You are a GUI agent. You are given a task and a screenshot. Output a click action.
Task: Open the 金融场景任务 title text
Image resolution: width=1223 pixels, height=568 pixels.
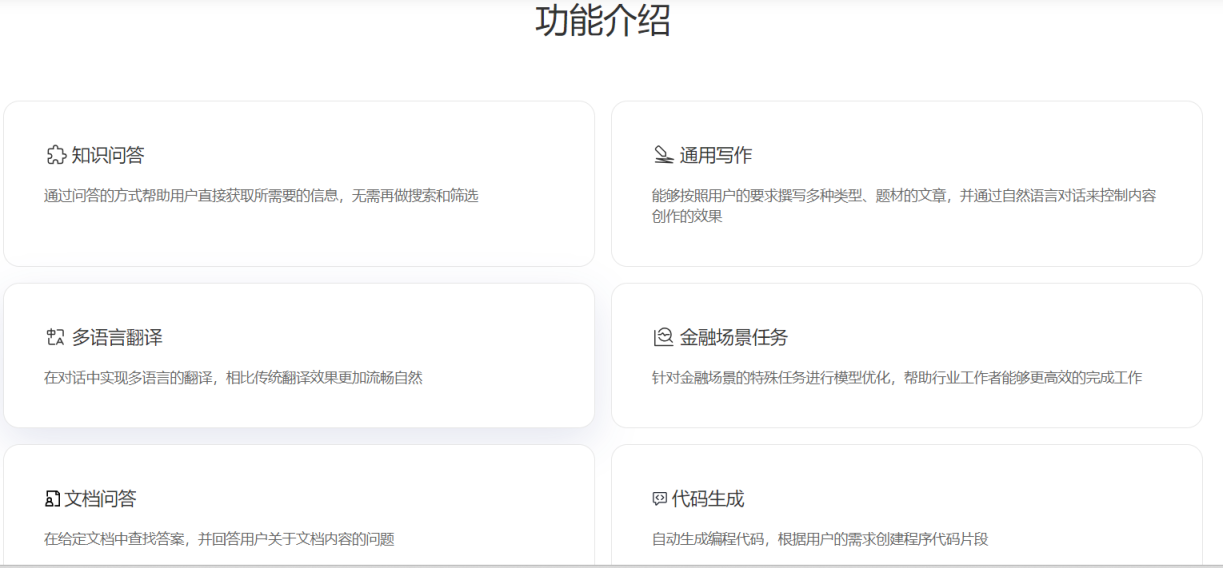point(734,338)
